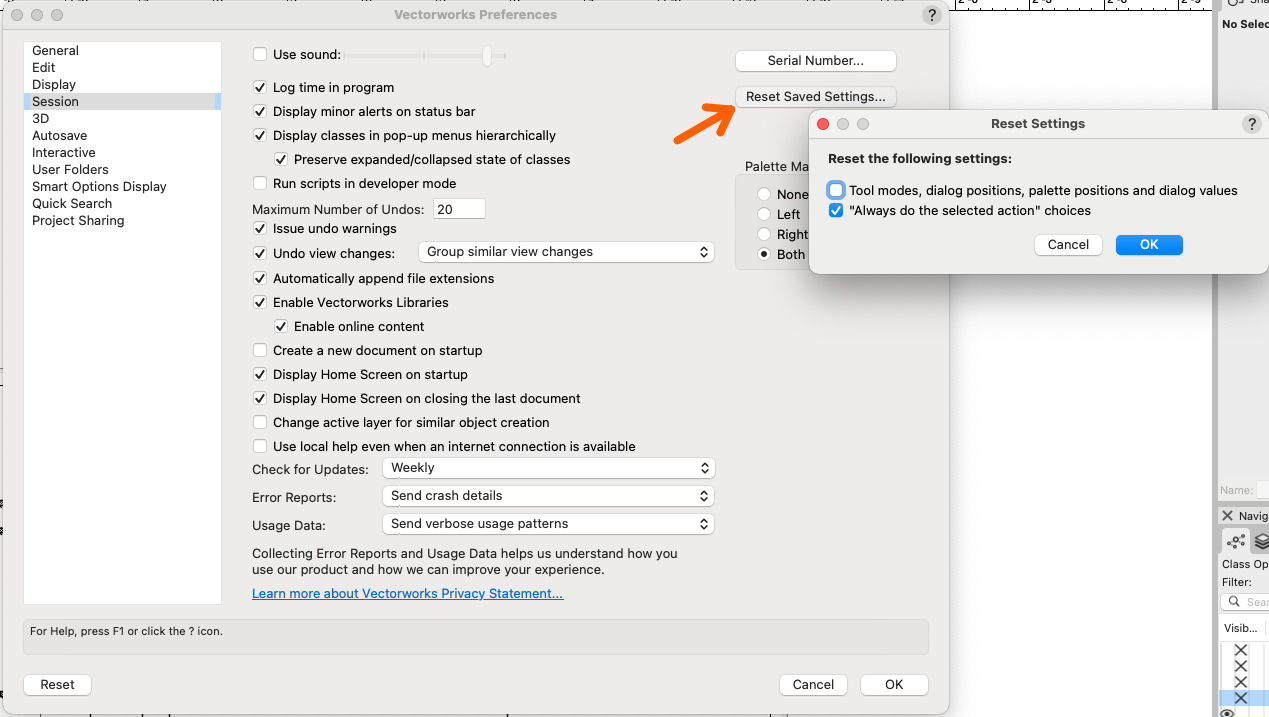Image resolution: width=1269 pixels, height=717 pixels.
Task: Click OK in Reset Settings dialog
Action: pyautogui.click(x=1148, y=245)
